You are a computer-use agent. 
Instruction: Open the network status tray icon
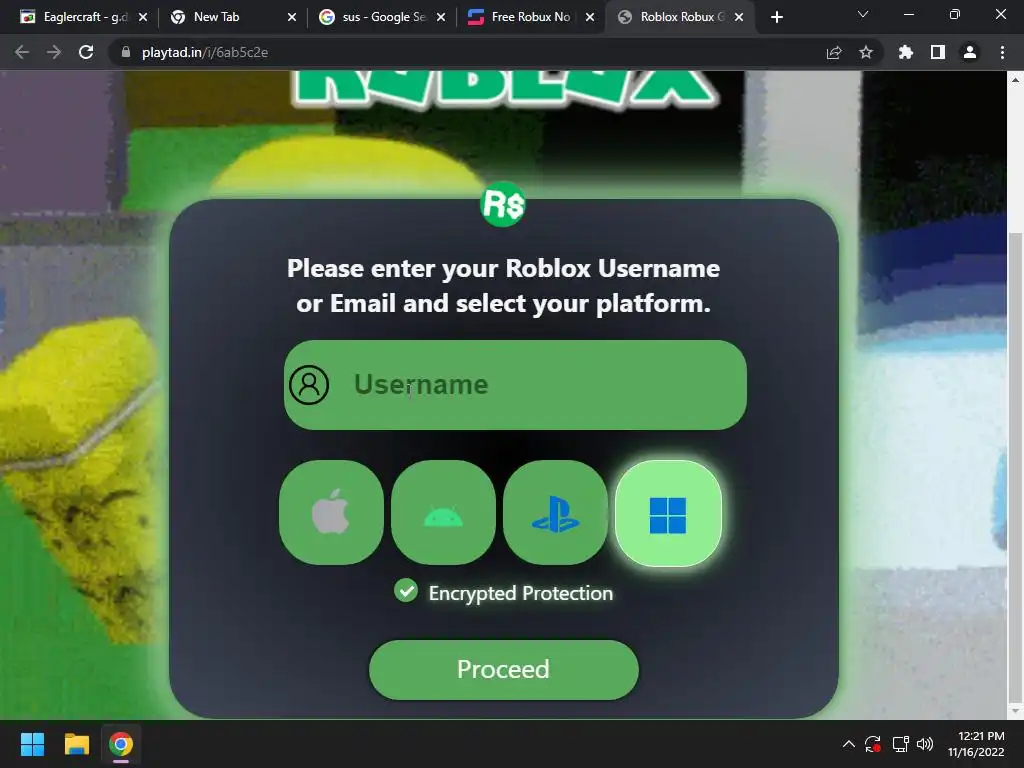click(901, 744)
